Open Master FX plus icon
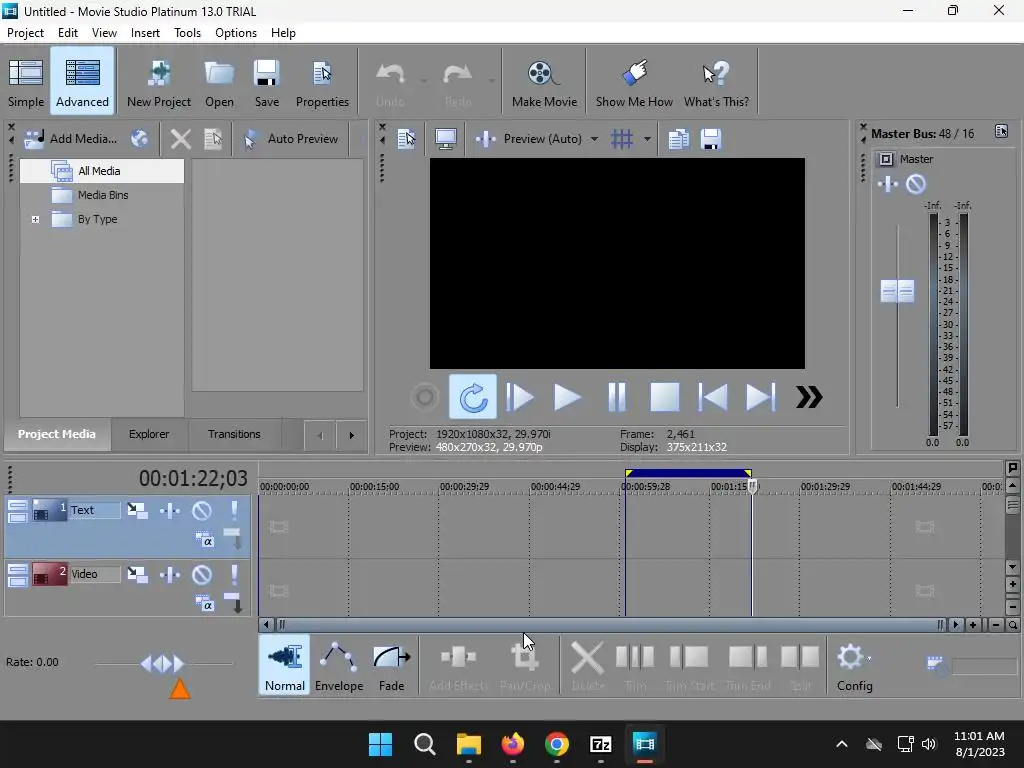 pos(887,184)
